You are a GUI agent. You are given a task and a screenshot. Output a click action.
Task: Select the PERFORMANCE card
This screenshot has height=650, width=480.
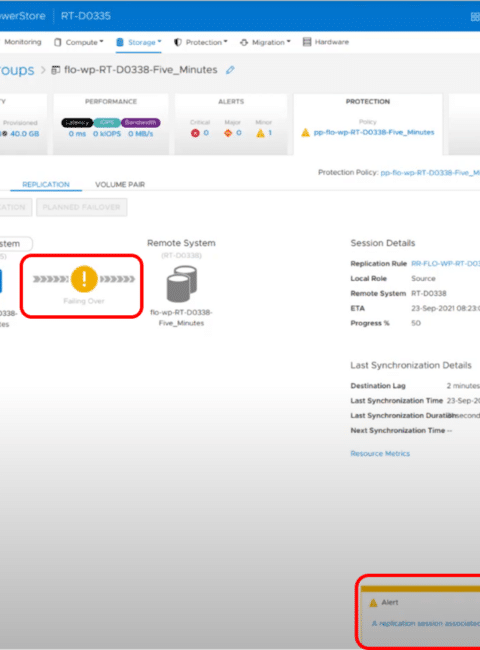111,124
